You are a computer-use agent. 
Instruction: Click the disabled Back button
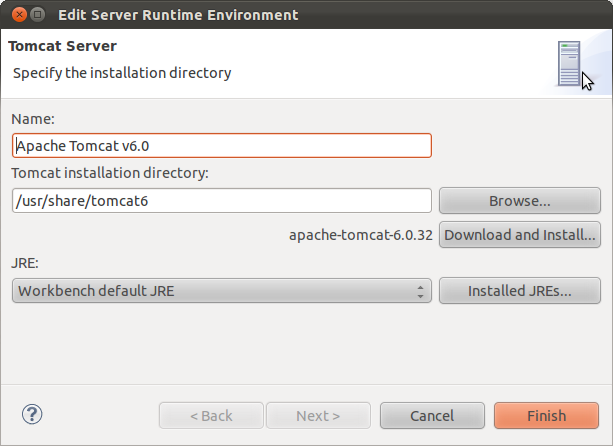tap(211, 416)
